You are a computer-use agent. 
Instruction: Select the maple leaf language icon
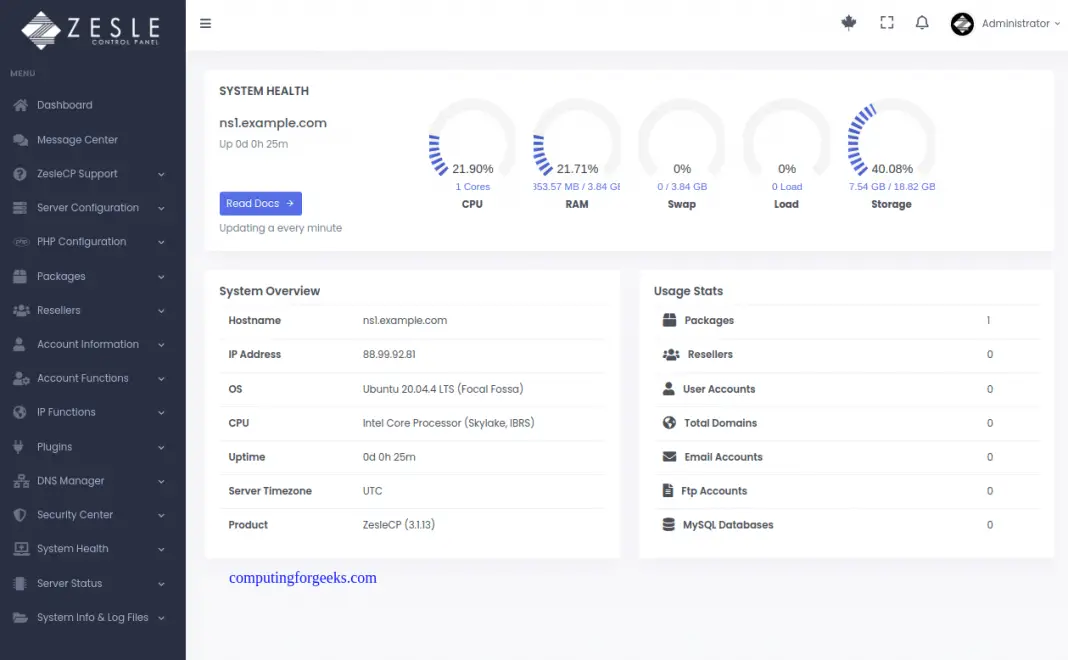(x=849, y=22)
